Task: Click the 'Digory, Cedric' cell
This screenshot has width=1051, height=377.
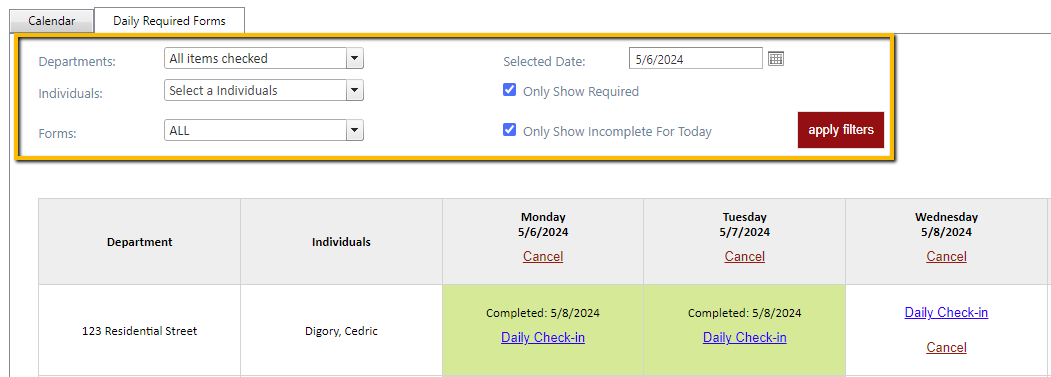Action: (341, 331)
